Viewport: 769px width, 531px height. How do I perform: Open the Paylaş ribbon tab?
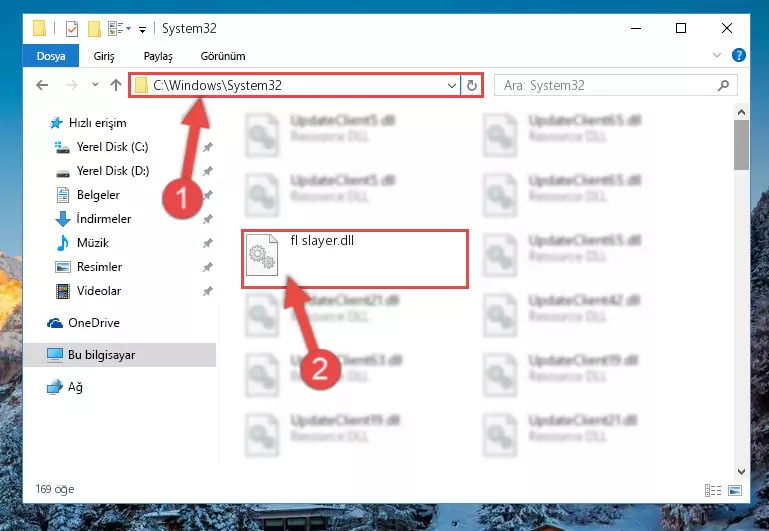pos(158,56)
